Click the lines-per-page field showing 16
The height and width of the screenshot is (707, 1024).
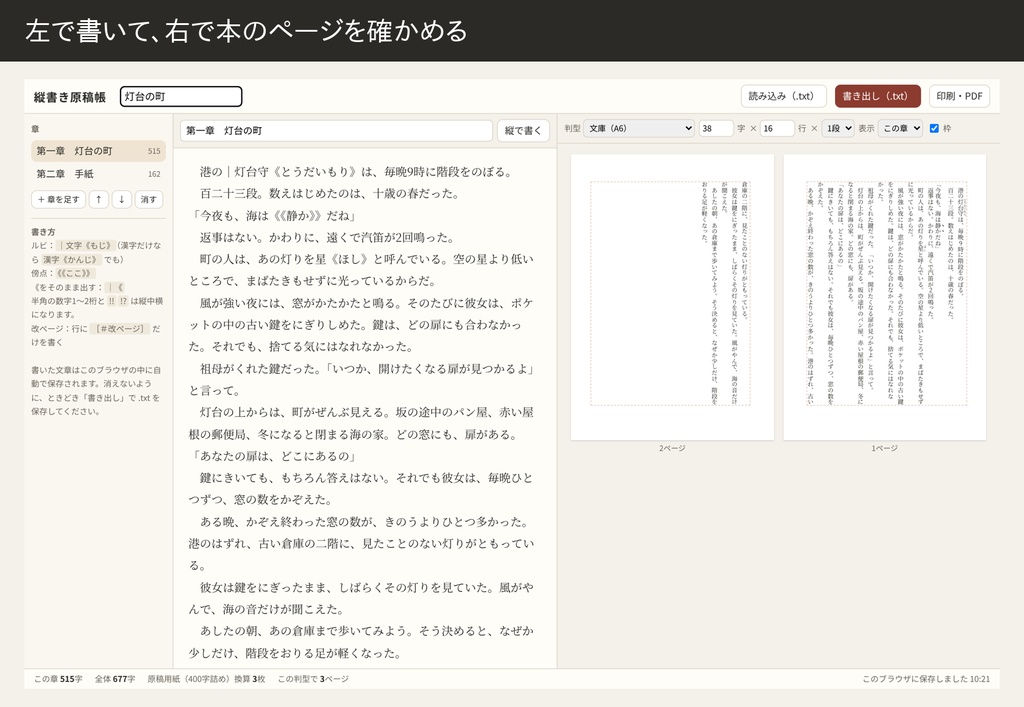point(777,129)
